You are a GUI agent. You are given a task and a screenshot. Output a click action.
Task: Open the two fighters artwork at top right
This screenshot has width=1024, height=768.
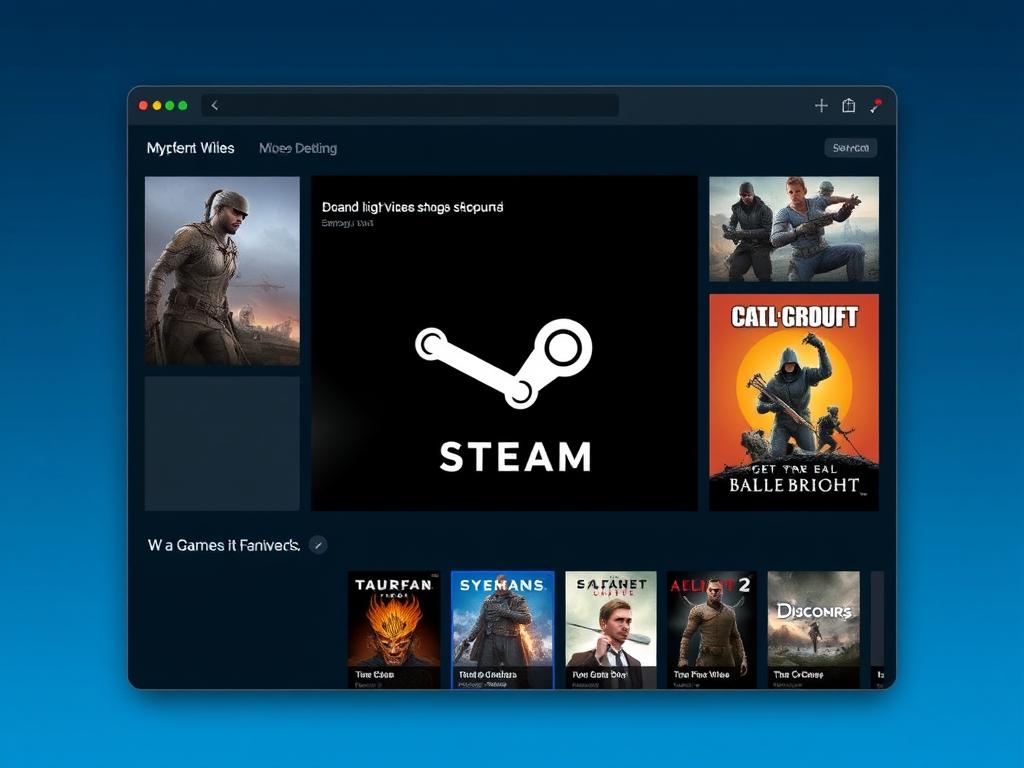point(794,229)
